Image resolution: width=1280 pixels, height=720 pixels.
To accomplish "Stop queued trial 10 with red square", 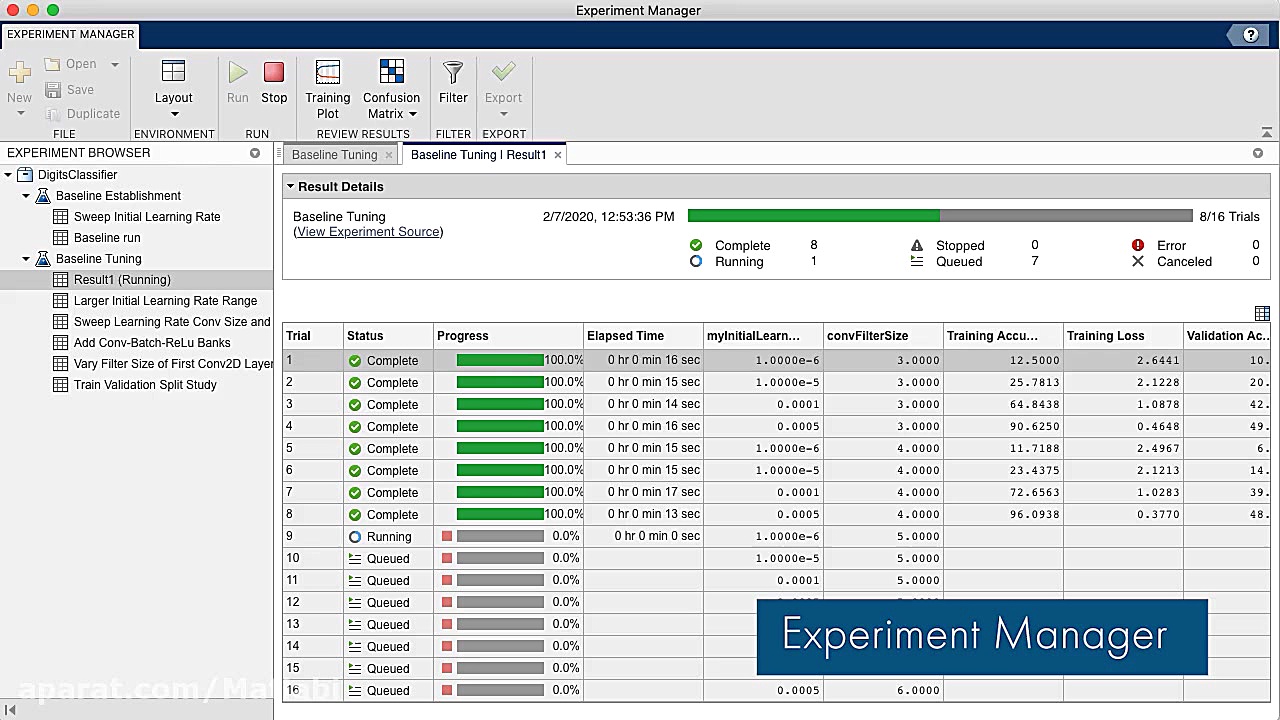I will click(447, 558).
